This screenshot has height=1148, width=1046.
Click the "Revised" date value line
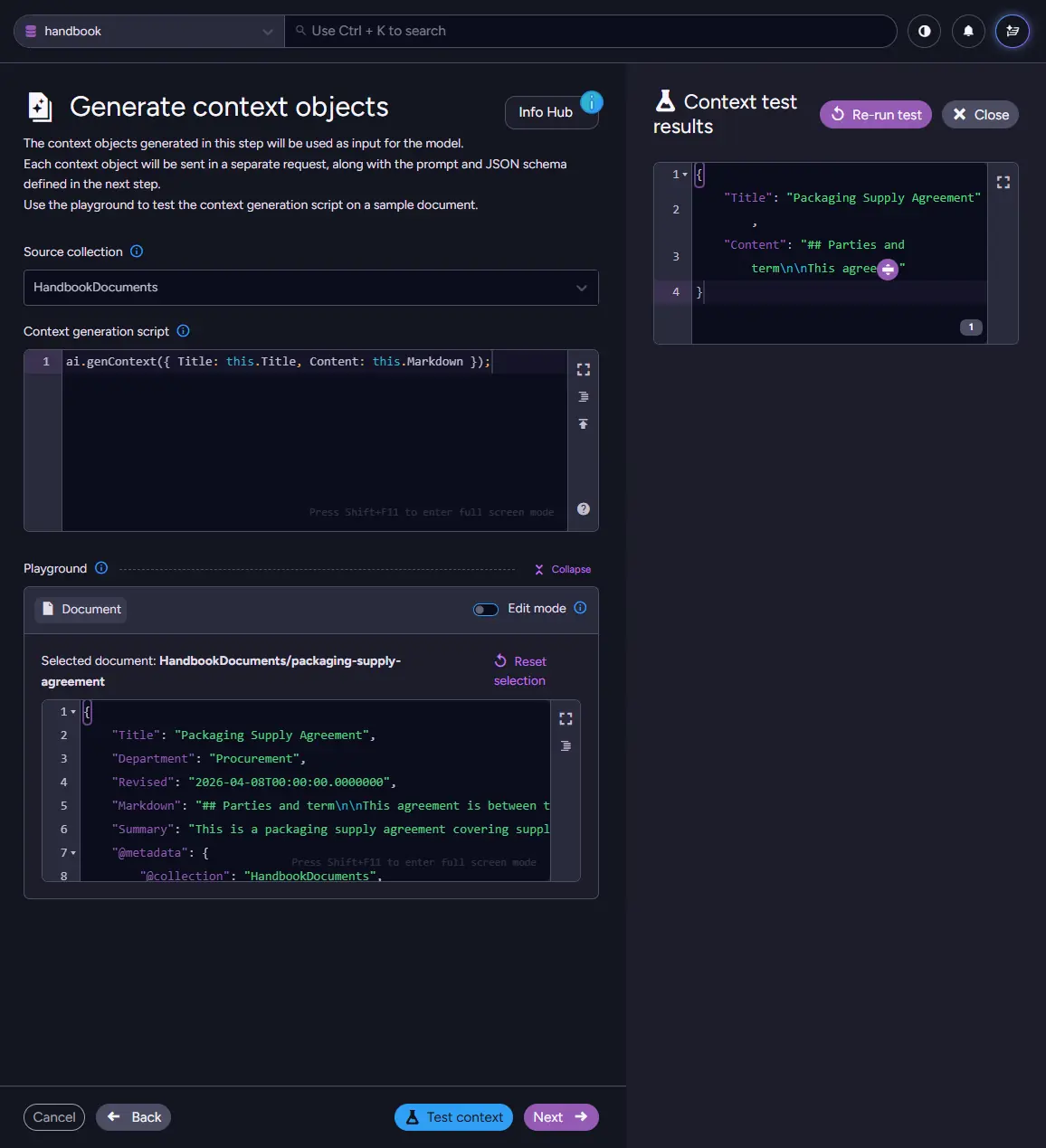click(x=254, y=783)
